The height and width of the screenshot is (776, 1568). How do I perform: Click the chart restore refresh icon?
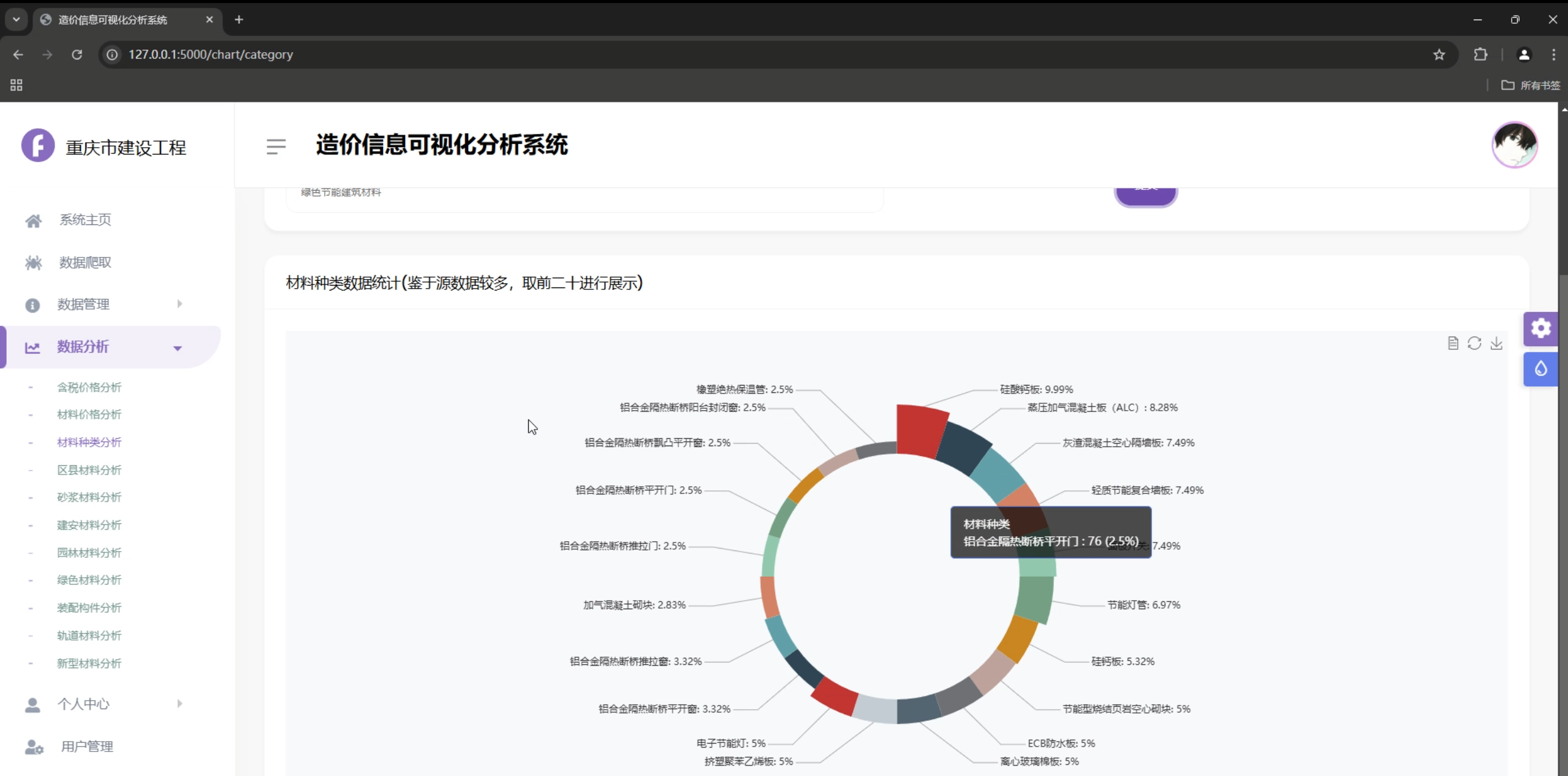click(x=1474, y=343)
